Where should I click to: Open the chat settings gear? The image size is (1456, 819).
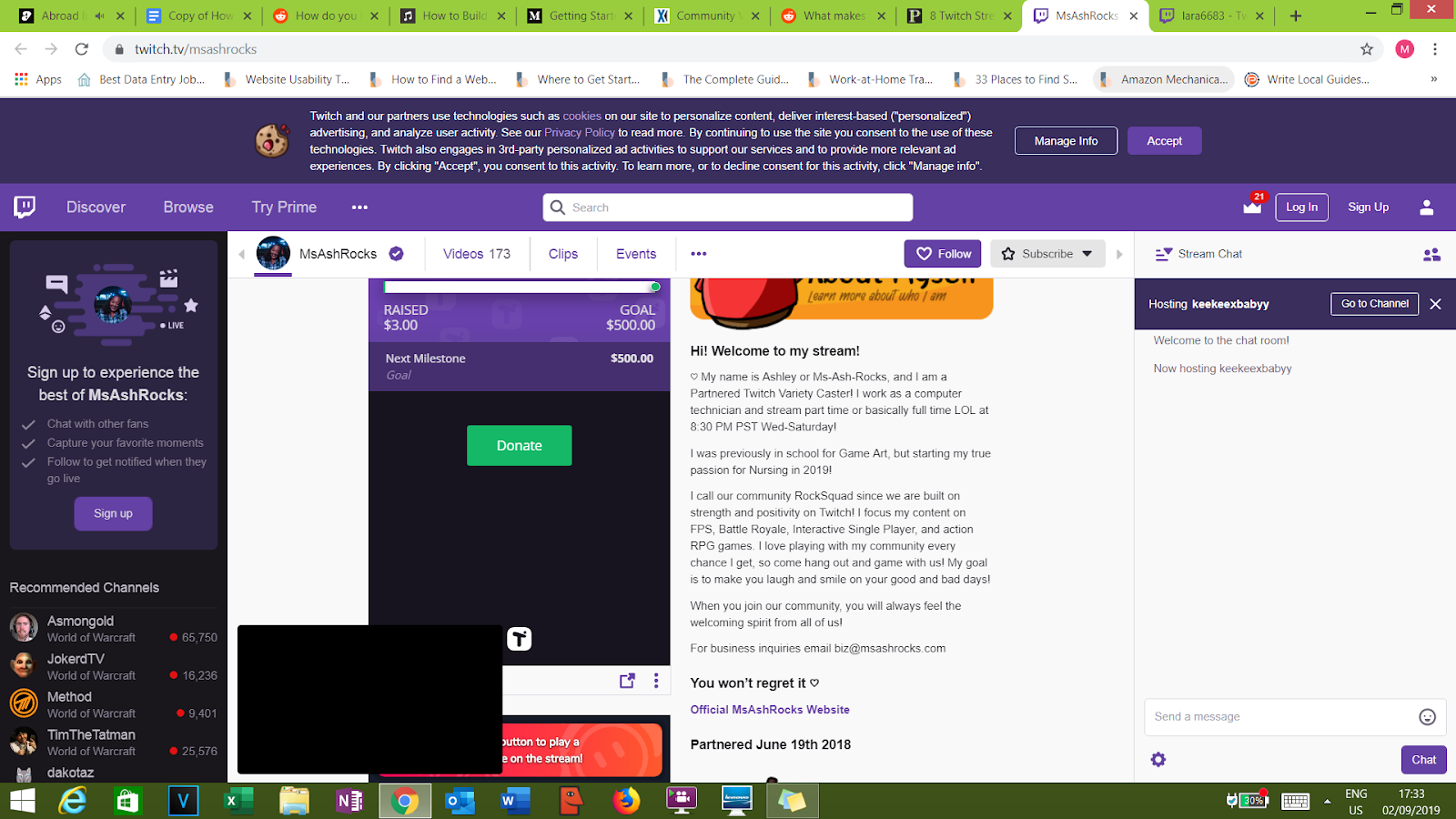(1158, 759)
